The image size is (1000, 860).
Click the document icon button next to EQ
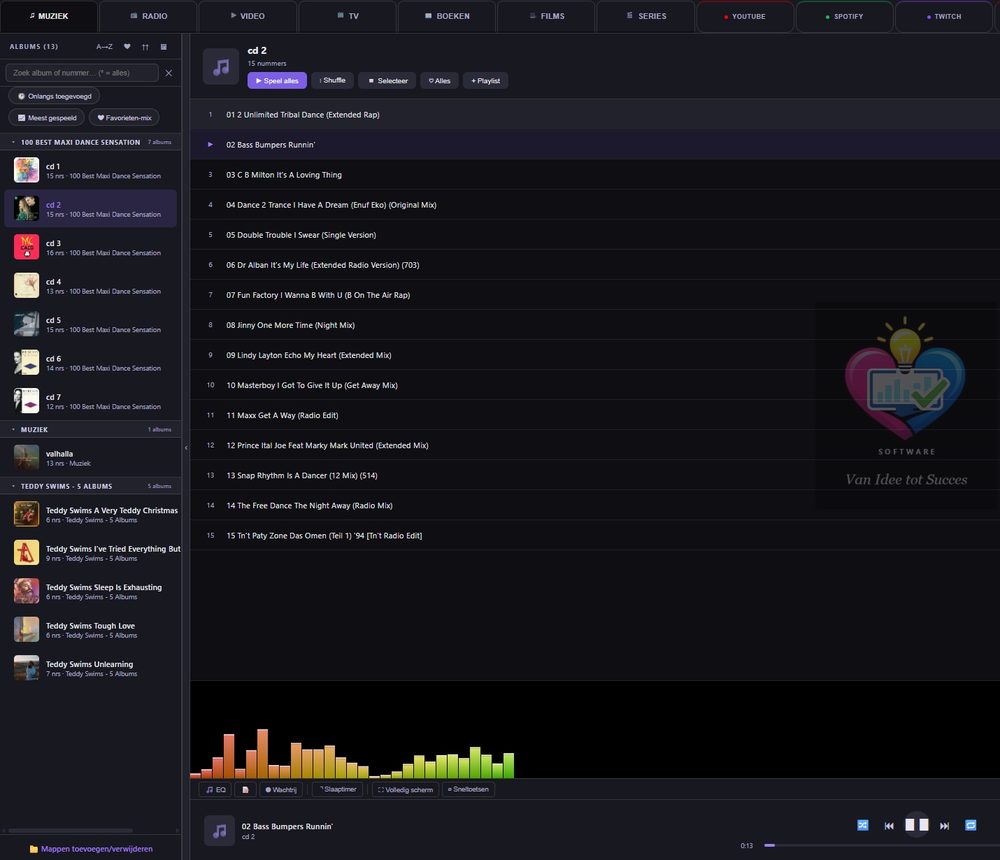pyautogui.click(x=245, y=790)
